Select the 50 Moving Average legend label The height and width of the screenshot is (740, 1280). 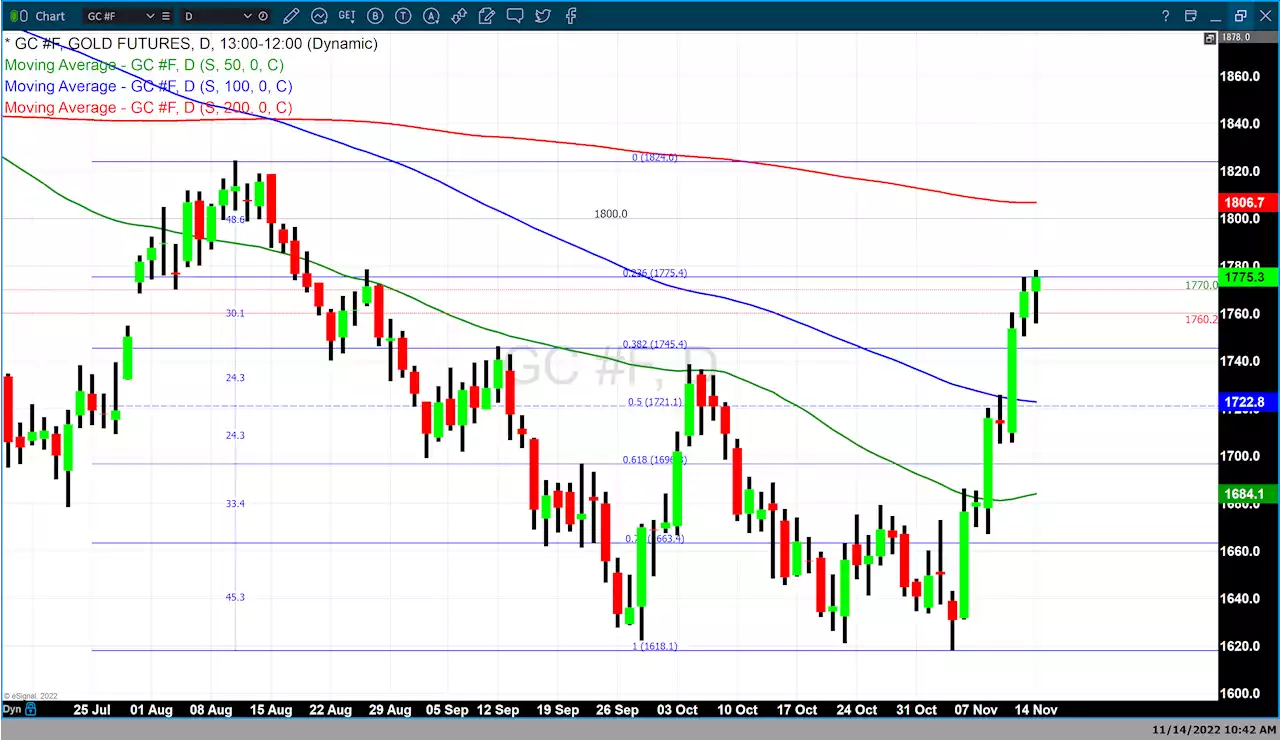click(x=144, y=65)
